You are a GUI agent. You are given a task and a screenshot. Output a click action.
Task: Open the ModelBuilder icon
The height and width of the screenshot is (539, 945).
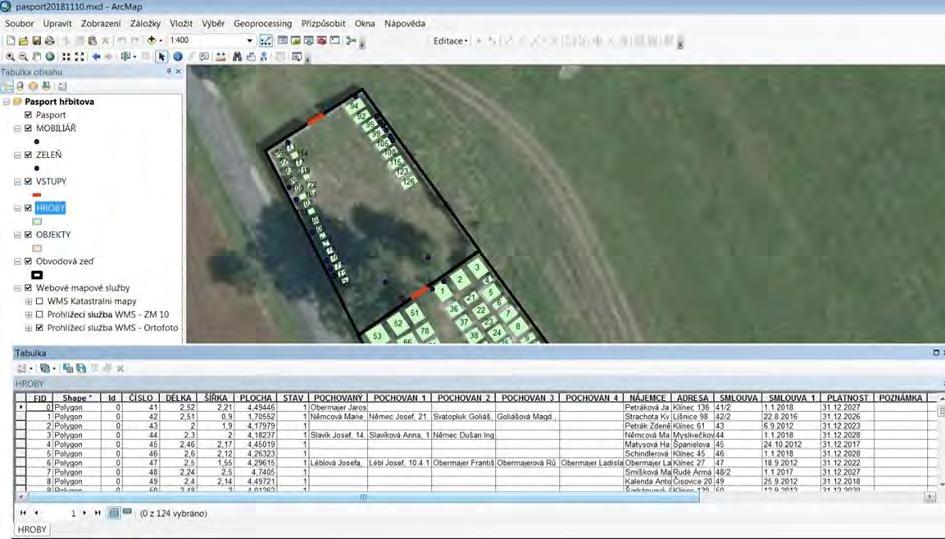pyautogui.click(x=351, y=40)
